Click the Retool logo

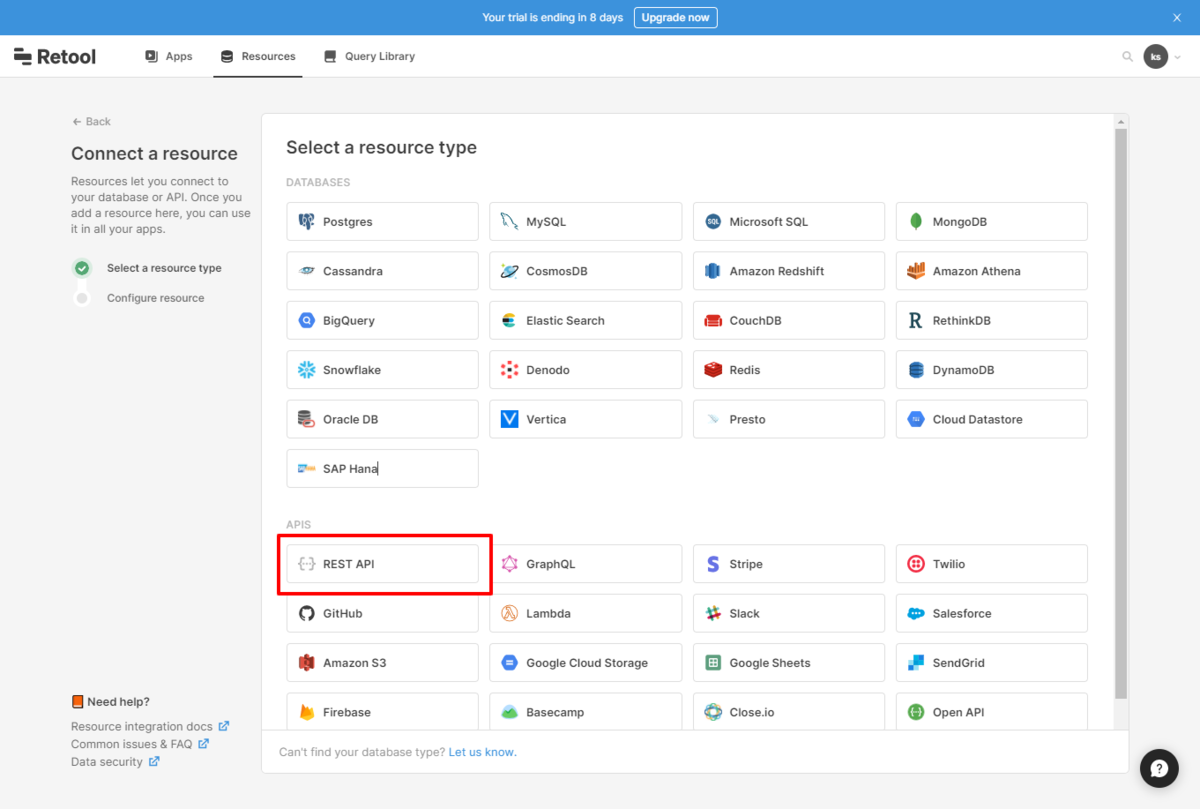(55, 57)
